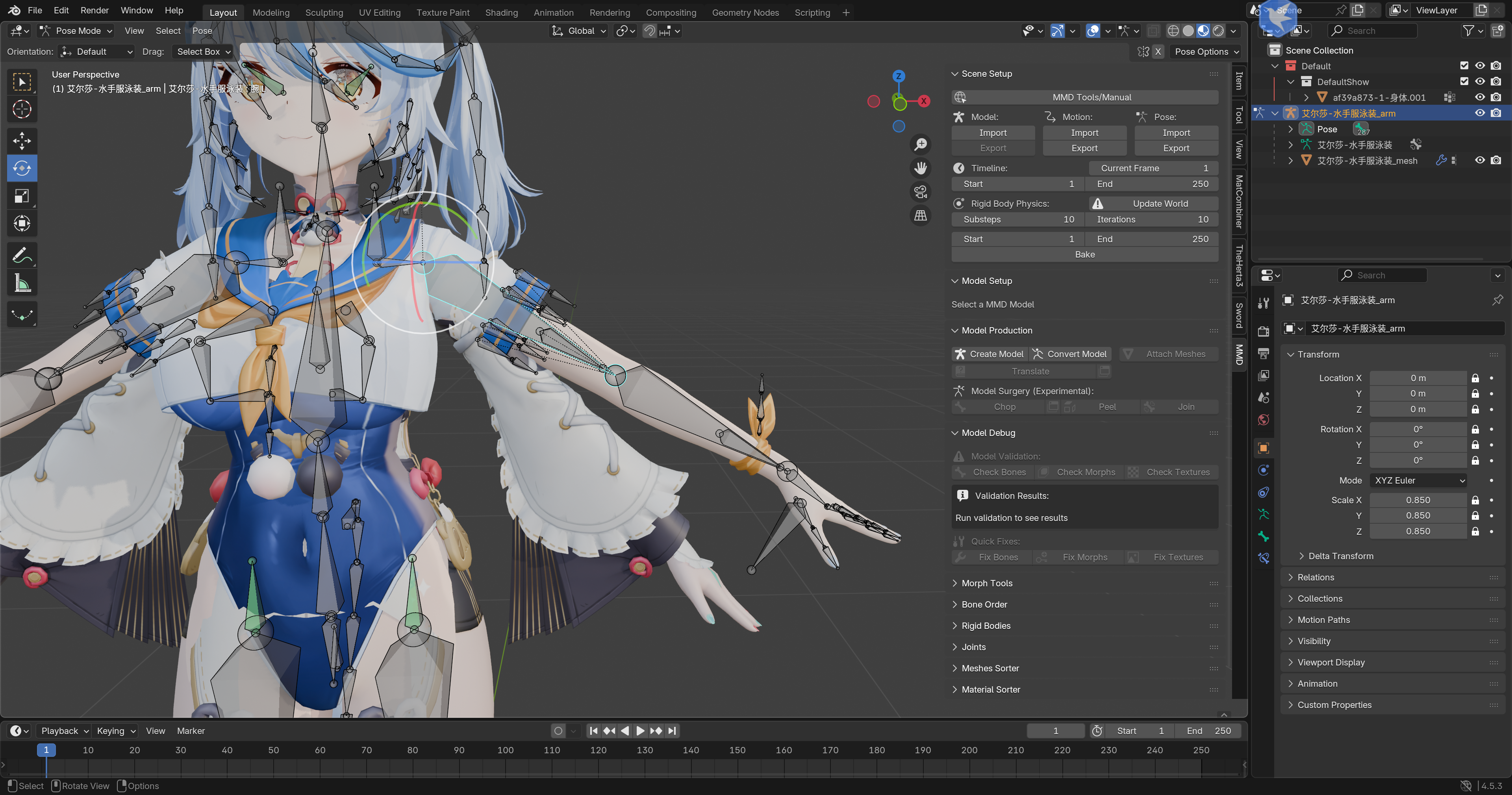1512x795 pixels.
Task: Expand the Rigid Bodies panel
Action: coord(986,626)
